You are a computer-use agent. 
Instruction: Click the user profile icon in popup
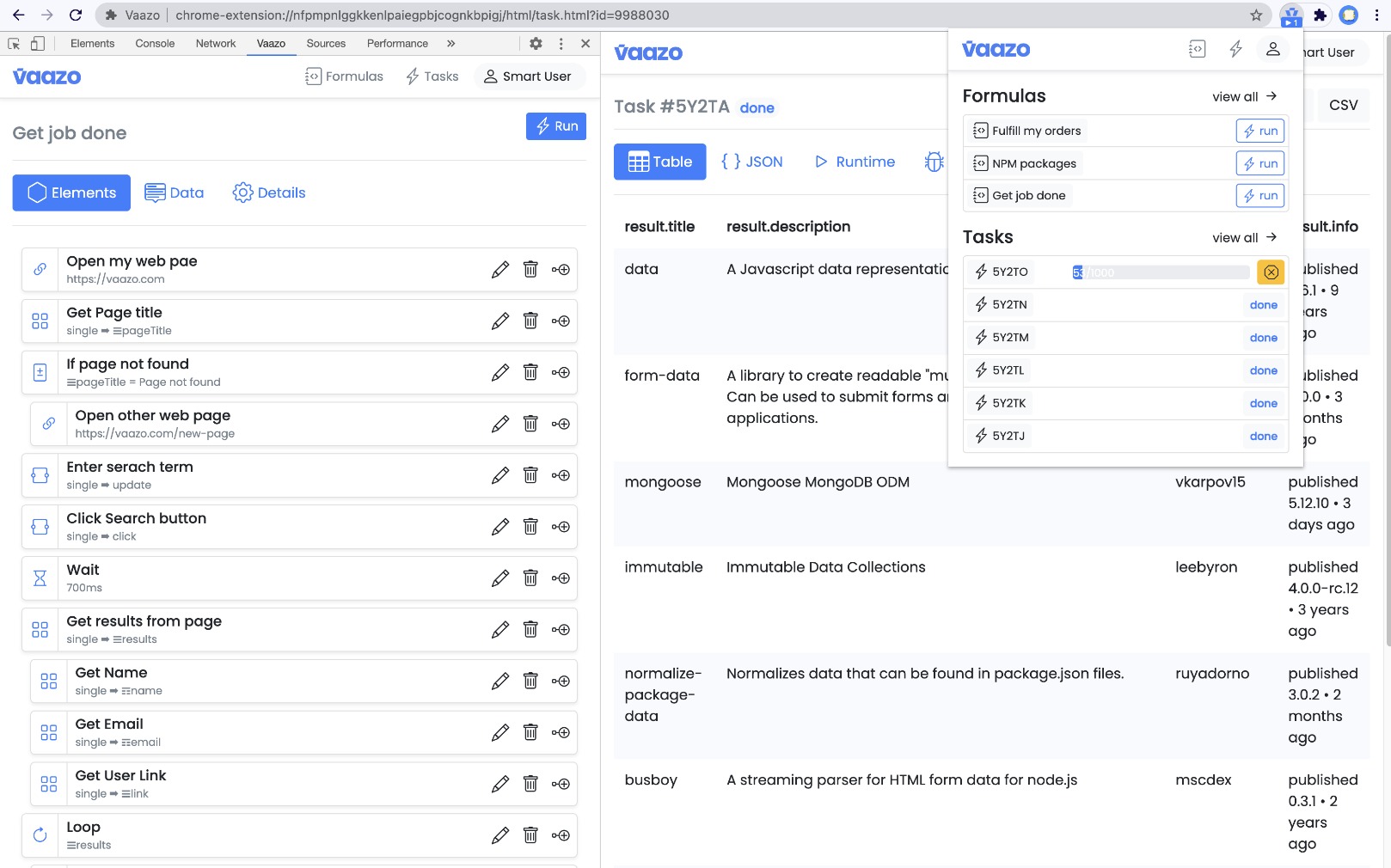[x=1272, y=50]
